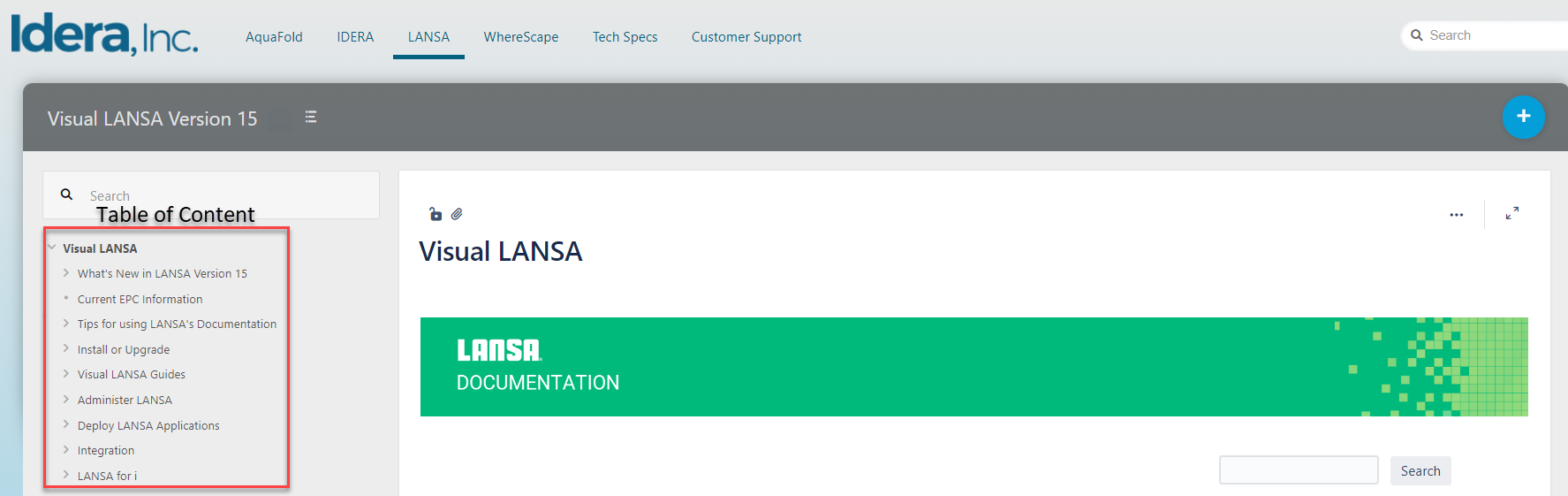
Task: Expand the Administer LANSA tree node
Action: 66,400
